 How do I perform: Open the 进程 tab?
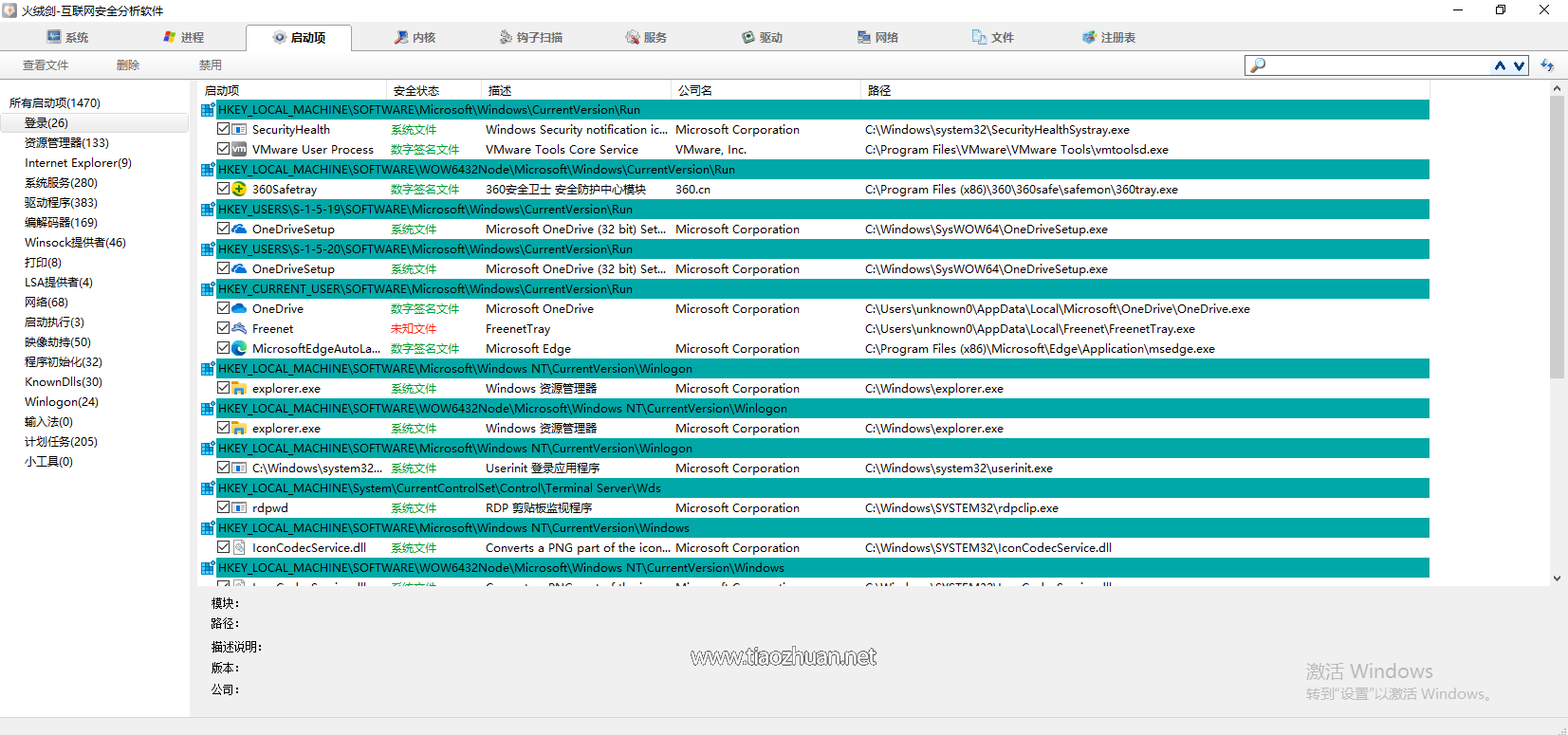[183, 38]
